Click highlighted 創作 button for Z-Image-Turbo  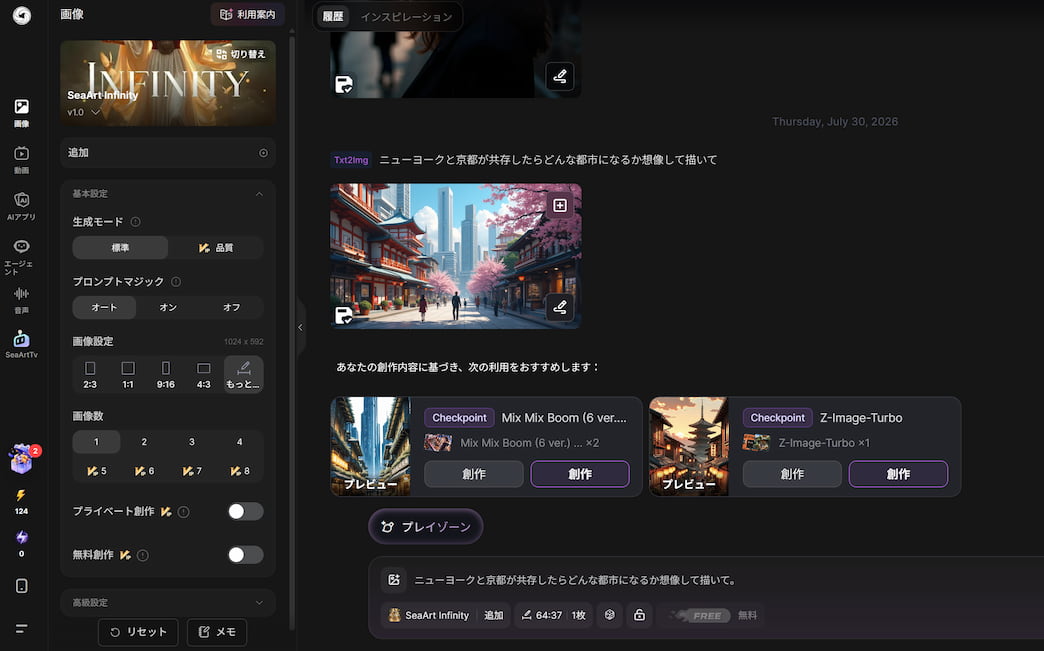pyautogui.click(x=898, y=474)
